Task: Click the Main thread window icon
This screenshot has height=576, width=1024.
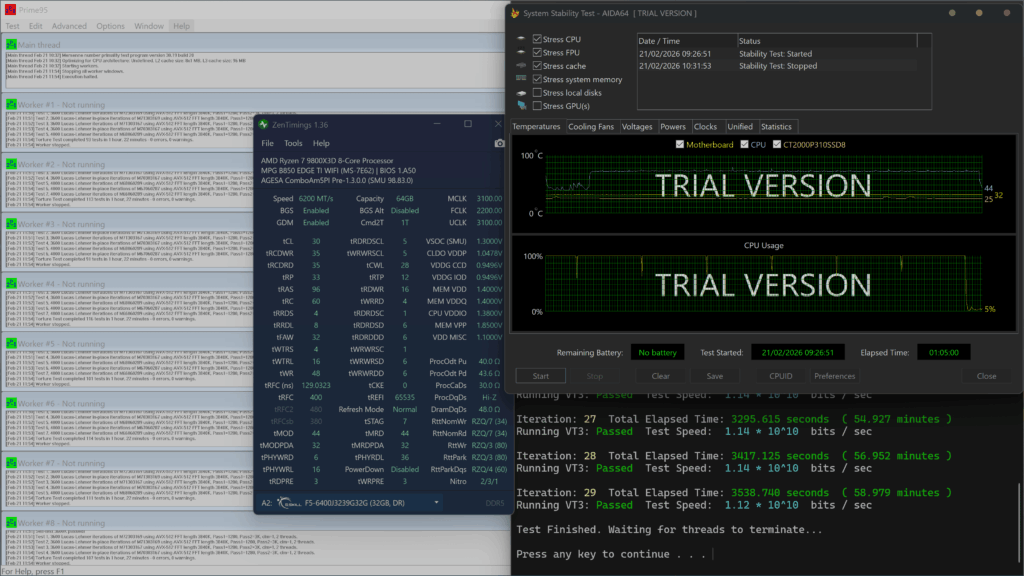Action: (x=10, y=45)
